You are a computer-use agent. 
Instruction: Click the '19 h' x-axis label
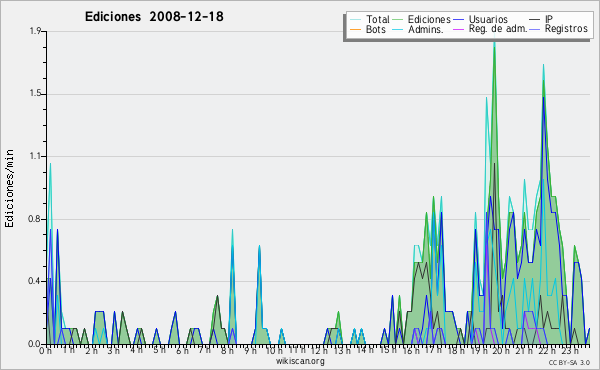[479, 350]
